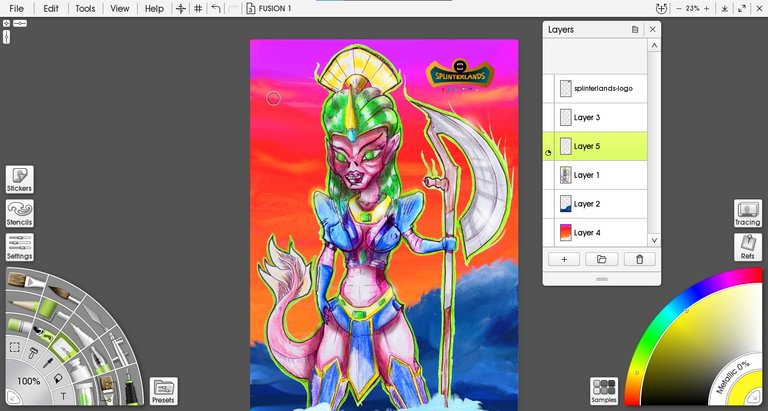Select the dashed rectangle Selection tool
768x411 pixels.
(15, 347)
